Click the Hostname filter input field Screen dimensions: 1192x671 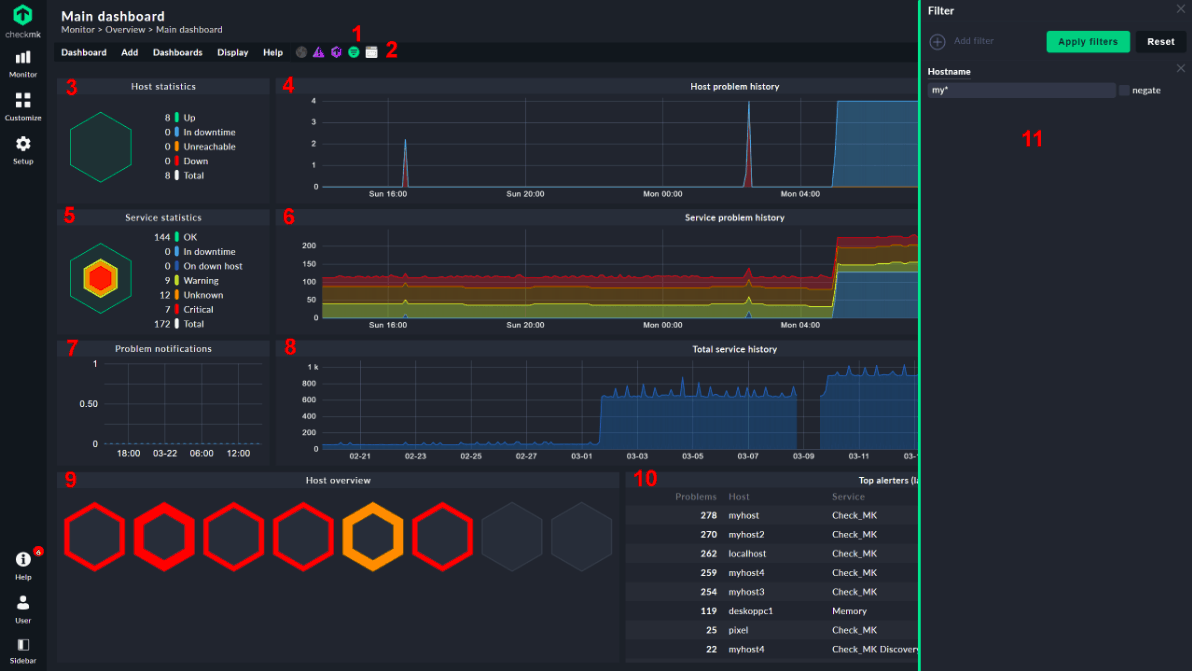(x=1022, y=90)
